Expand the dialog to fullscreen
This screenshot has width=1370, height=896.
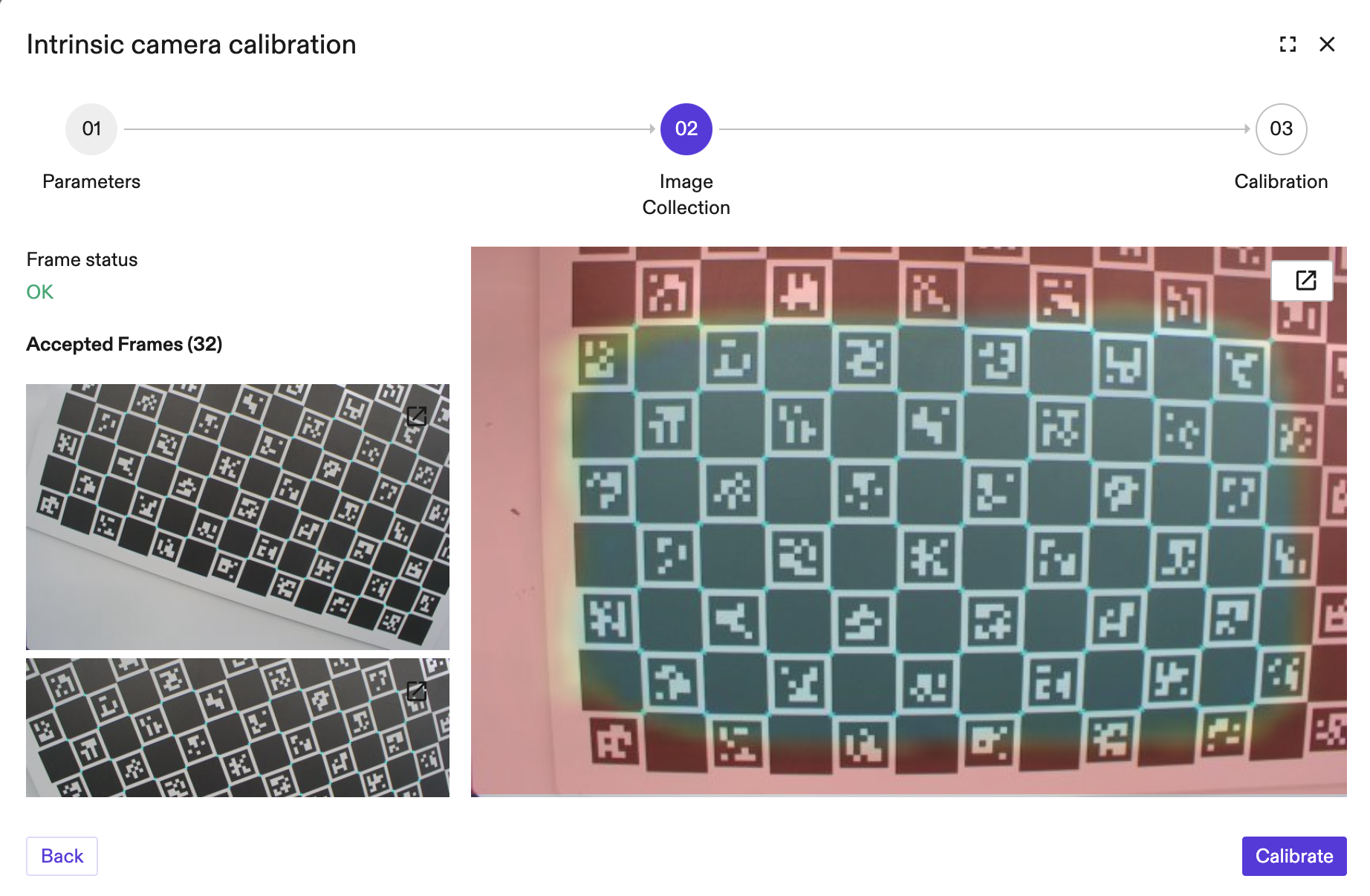(x=1288, y=45)
